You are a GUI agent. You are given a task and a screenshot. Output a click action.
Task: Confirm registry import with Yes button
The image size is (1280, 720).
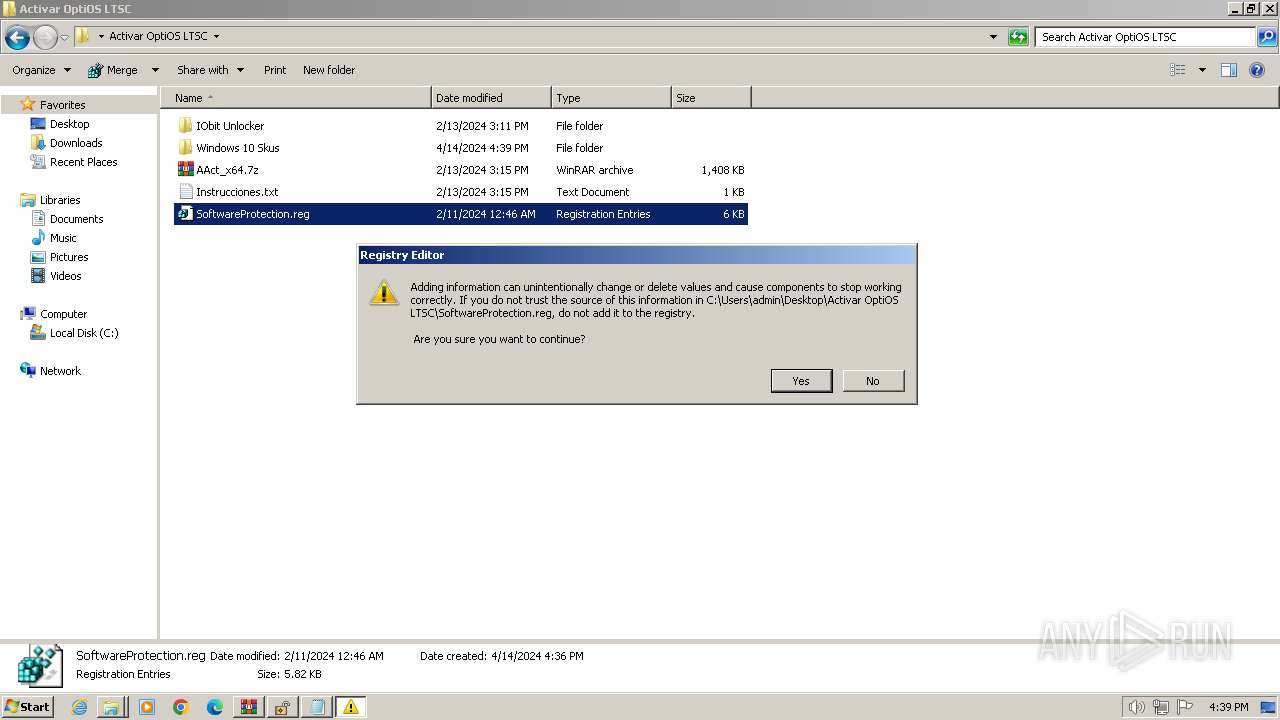801,381
